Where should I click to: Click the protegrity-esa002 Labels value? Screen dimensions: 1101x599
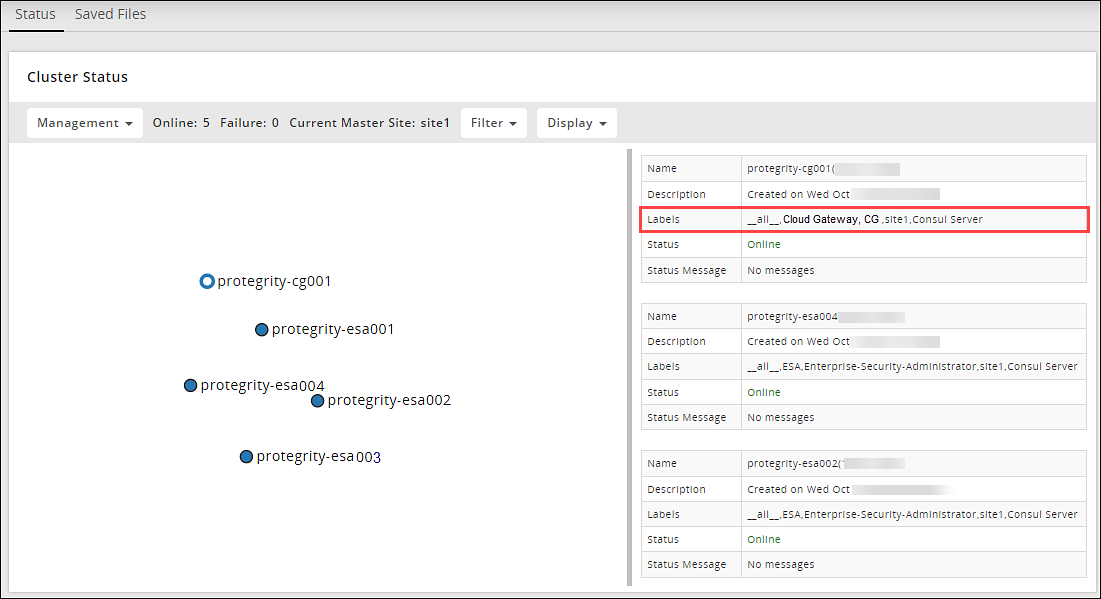(912, 514)
